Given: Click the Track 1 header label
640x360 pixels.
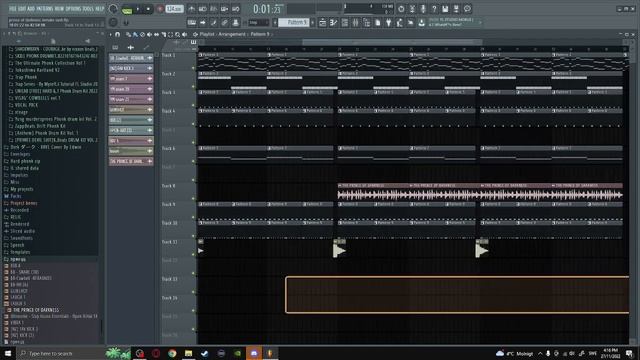Looking at the screenshot, I should (169, 55).
